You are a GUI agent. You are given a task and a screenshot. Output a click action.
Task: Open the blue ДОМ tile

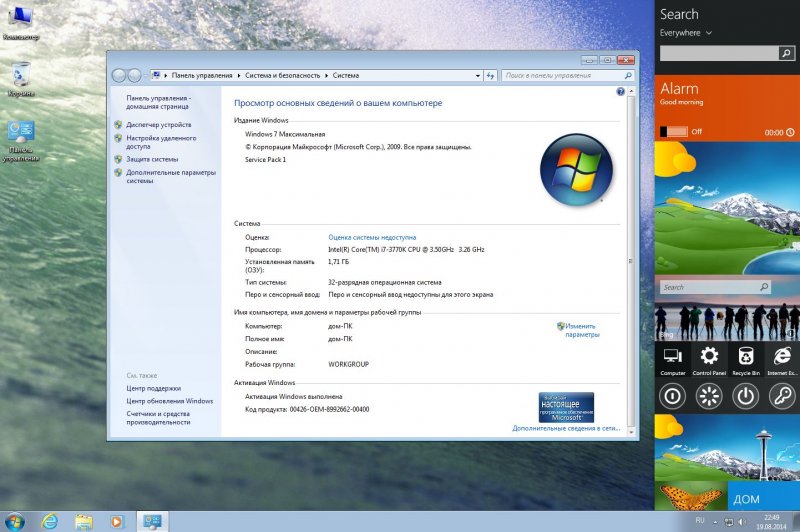pyautogui.click(x=764, y=495)
